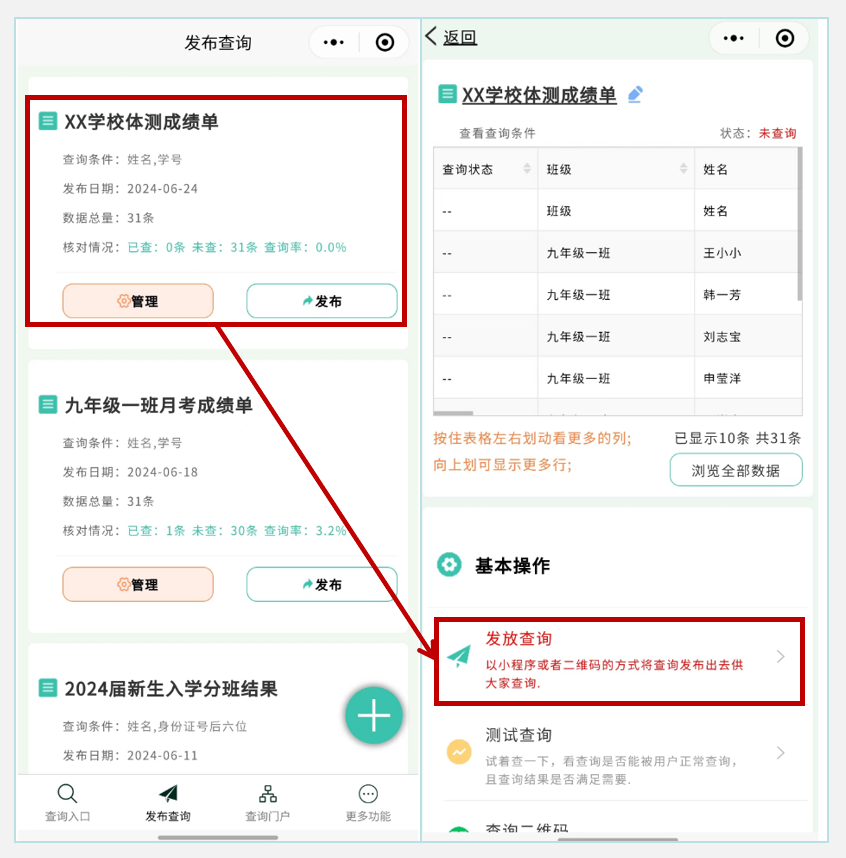Screen dimensions: 846x858
Task: Click the gear icon beside 基本操作
Action: [449, 565]
